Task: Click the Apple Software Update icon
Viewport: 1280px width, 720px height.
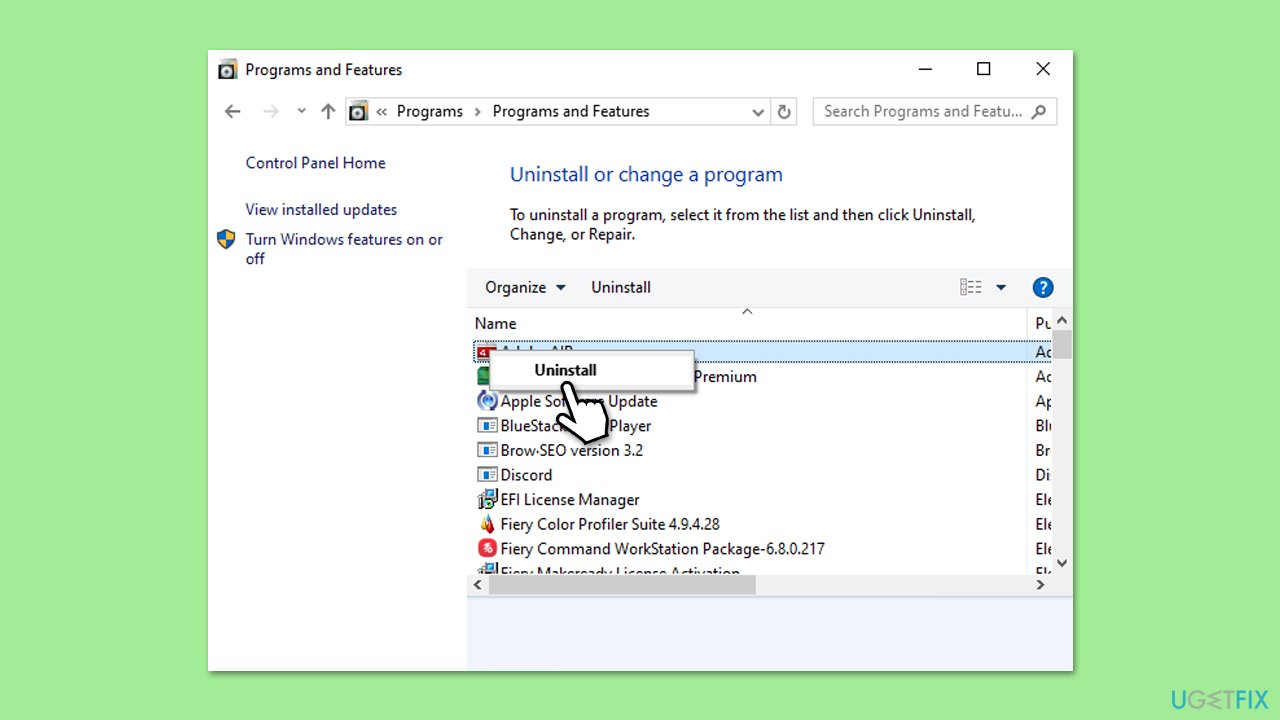Action: (487, 401)
